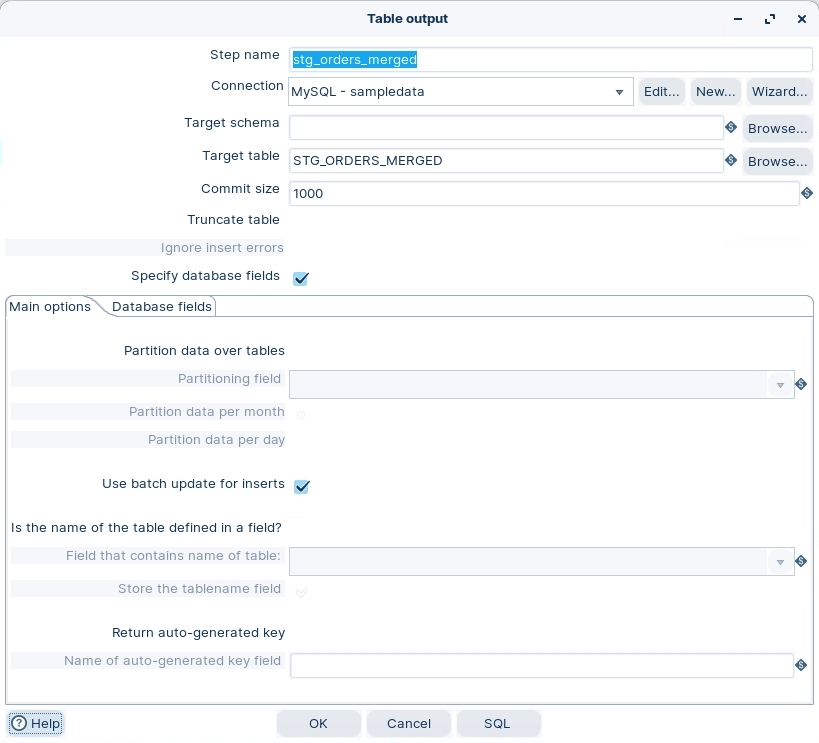
Task: Click variable icon beside Target schema field
Action: coord(731,128)
